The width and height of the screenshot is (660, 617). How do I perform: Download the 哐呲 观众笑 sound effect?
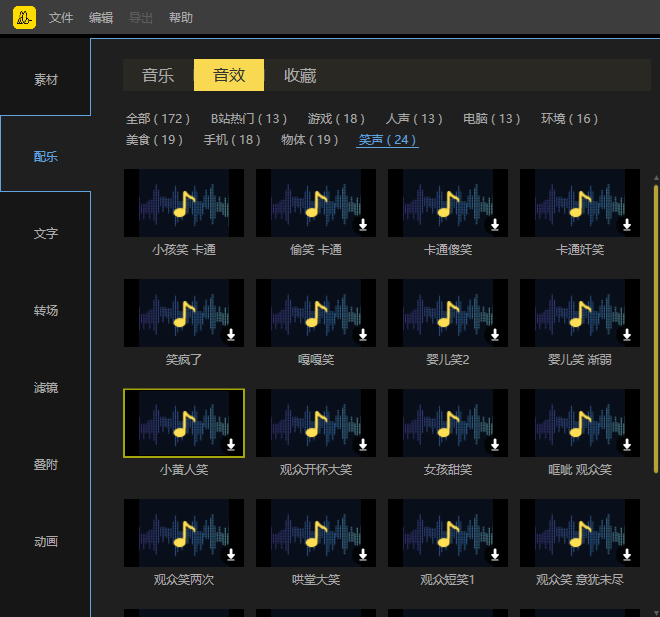pyautogui.click(x=627, y=445)
